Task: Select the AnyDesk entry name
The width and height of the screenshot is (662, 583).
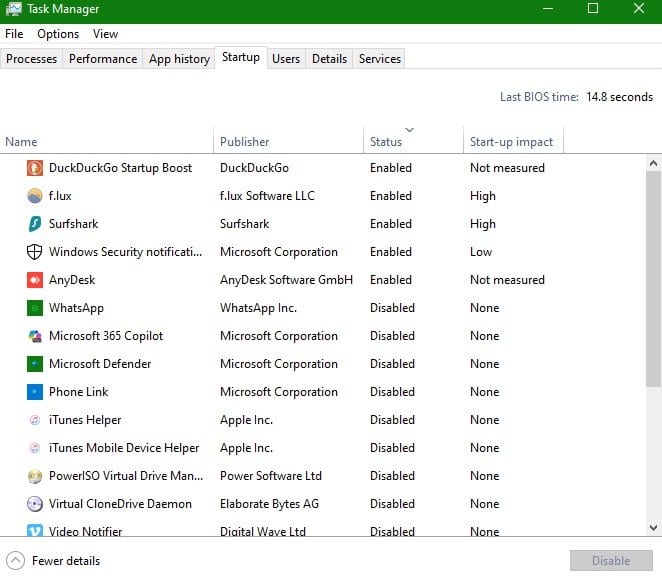Action: pos(72,280)
